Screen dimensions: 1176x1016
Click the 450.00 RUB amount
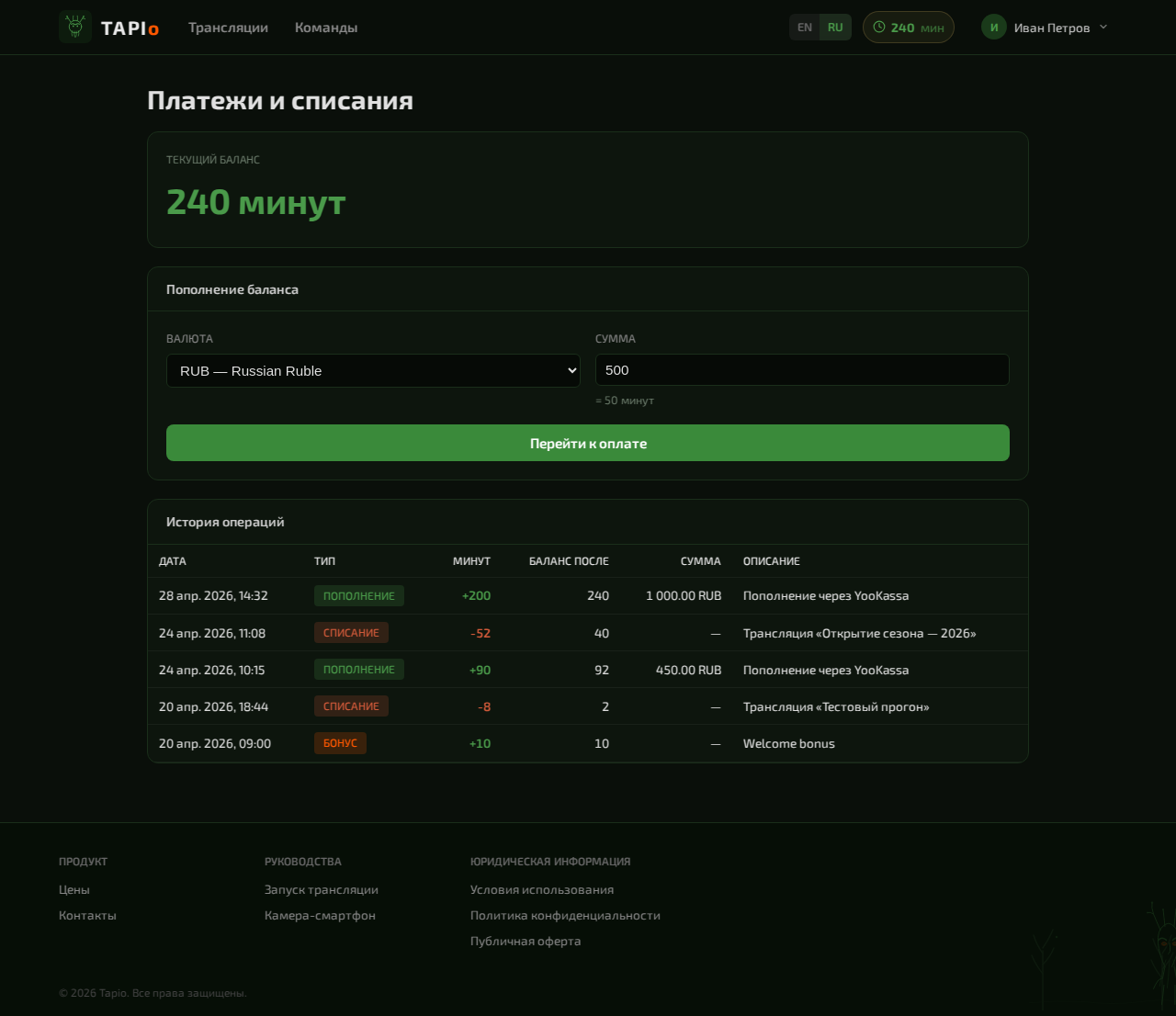[689, 670]
